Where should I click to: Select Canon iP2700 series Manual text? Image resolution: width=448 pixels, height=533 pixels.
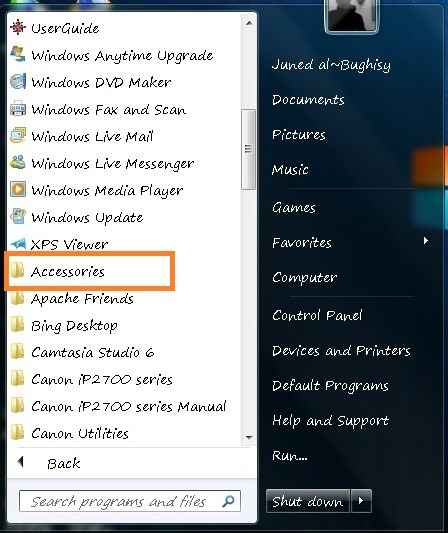(129, 407)
